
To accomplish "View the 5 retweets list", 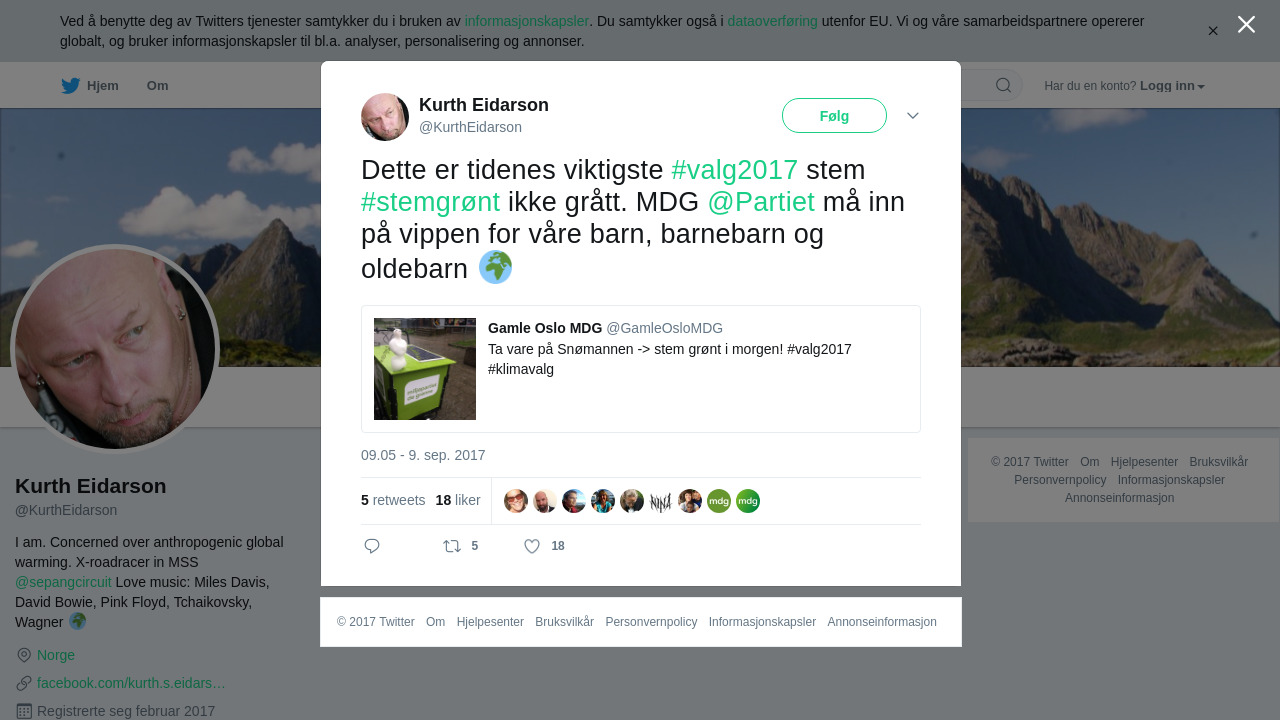I will (393, 500).
